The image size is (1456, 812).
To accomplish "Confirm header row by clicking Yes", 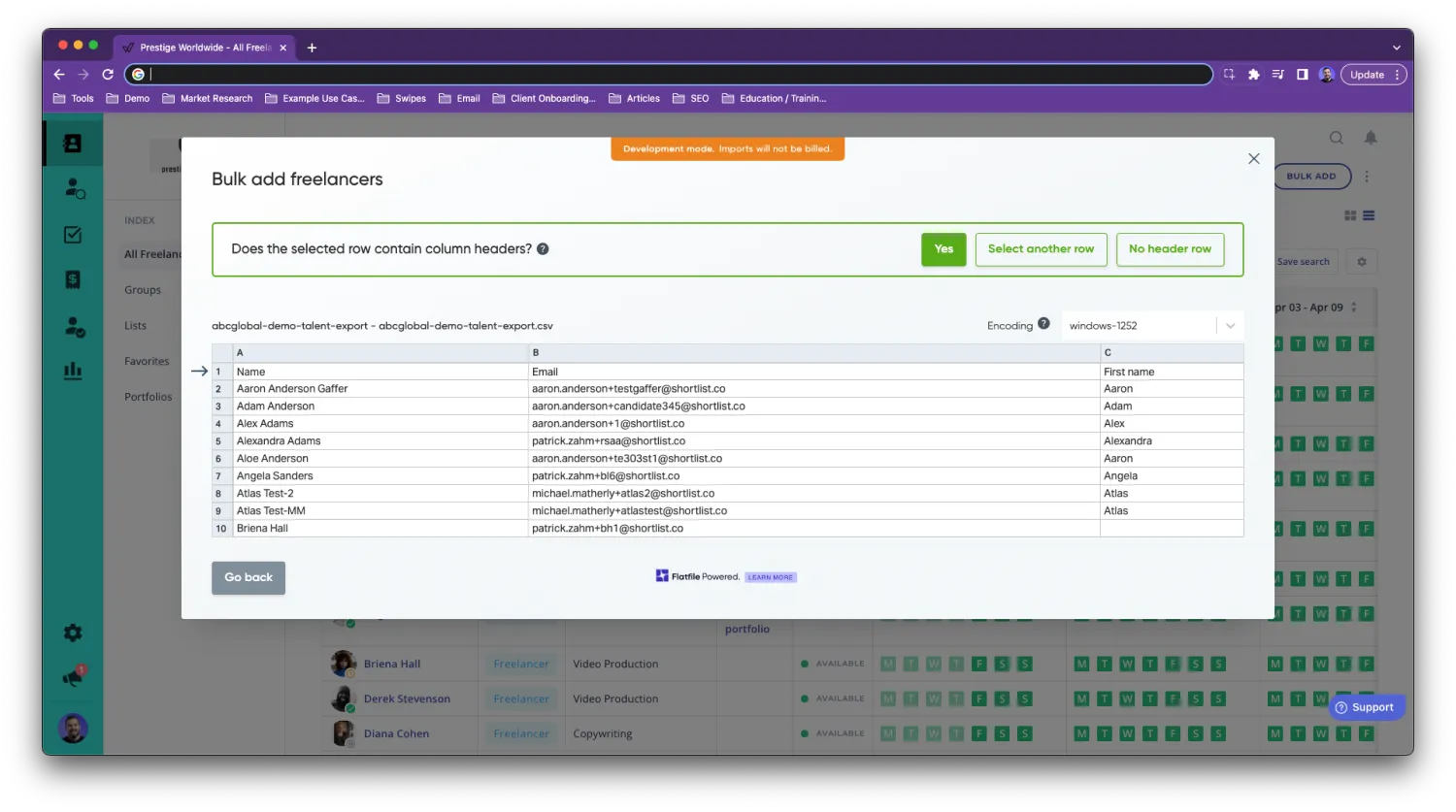I will point(943,249).
